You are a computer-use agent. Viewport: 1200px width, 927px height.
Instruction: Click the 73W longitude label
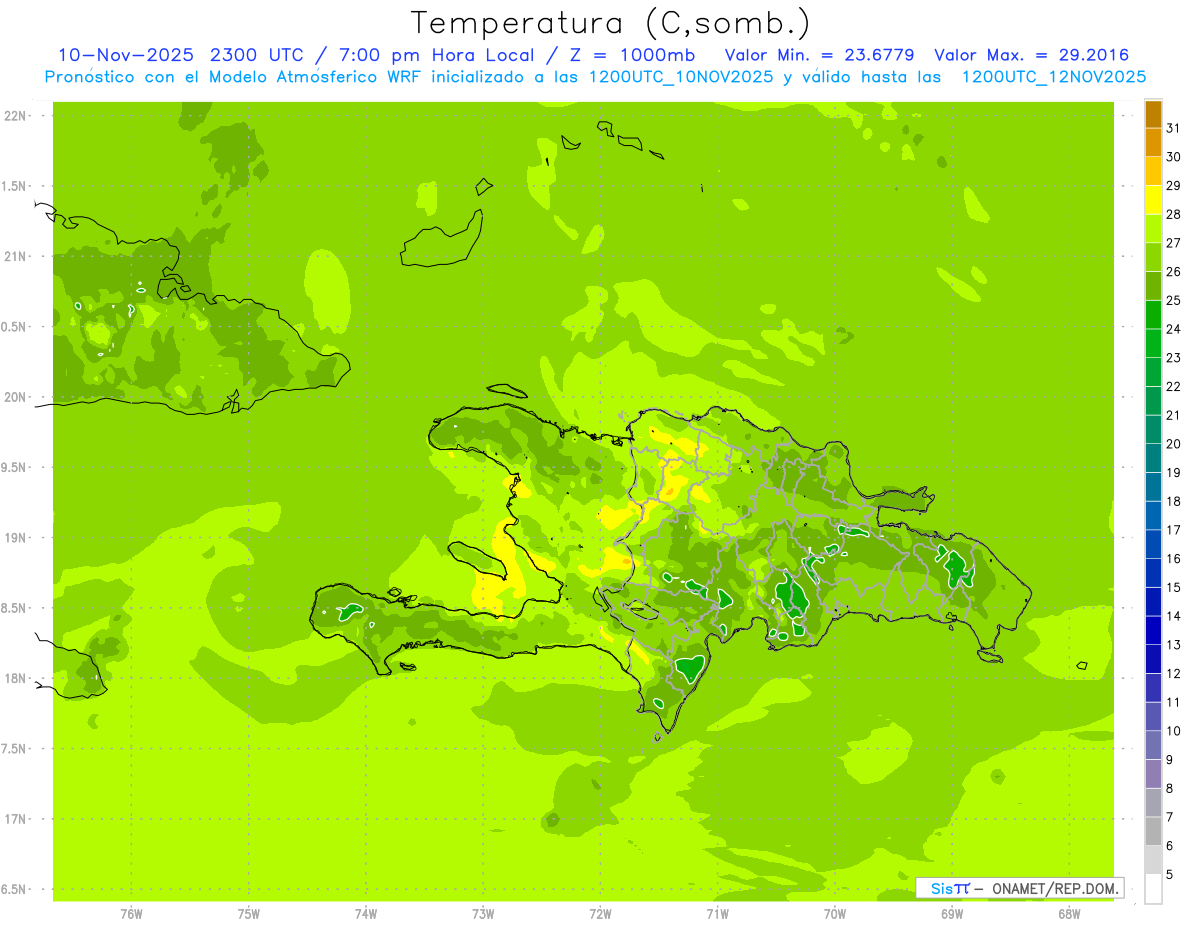tap(483, 914)
